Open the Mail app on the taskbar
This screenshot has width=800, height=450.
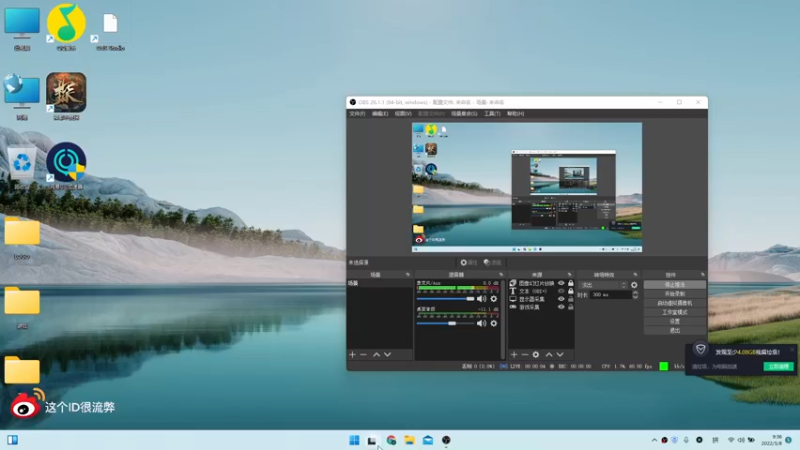pyautogui.click(x=428, y=440)
